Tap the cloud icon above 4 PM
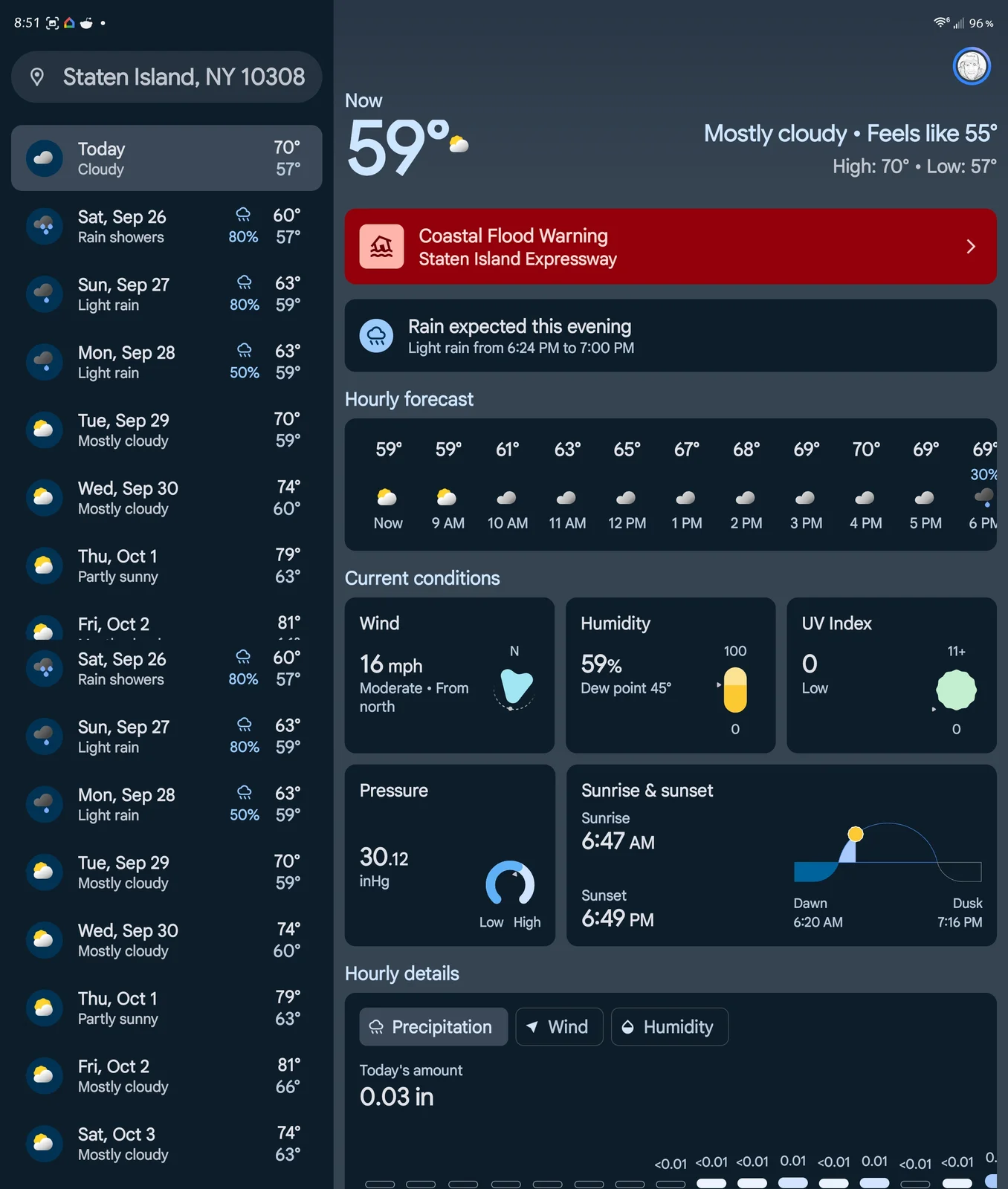 click(x=865, y=498)
